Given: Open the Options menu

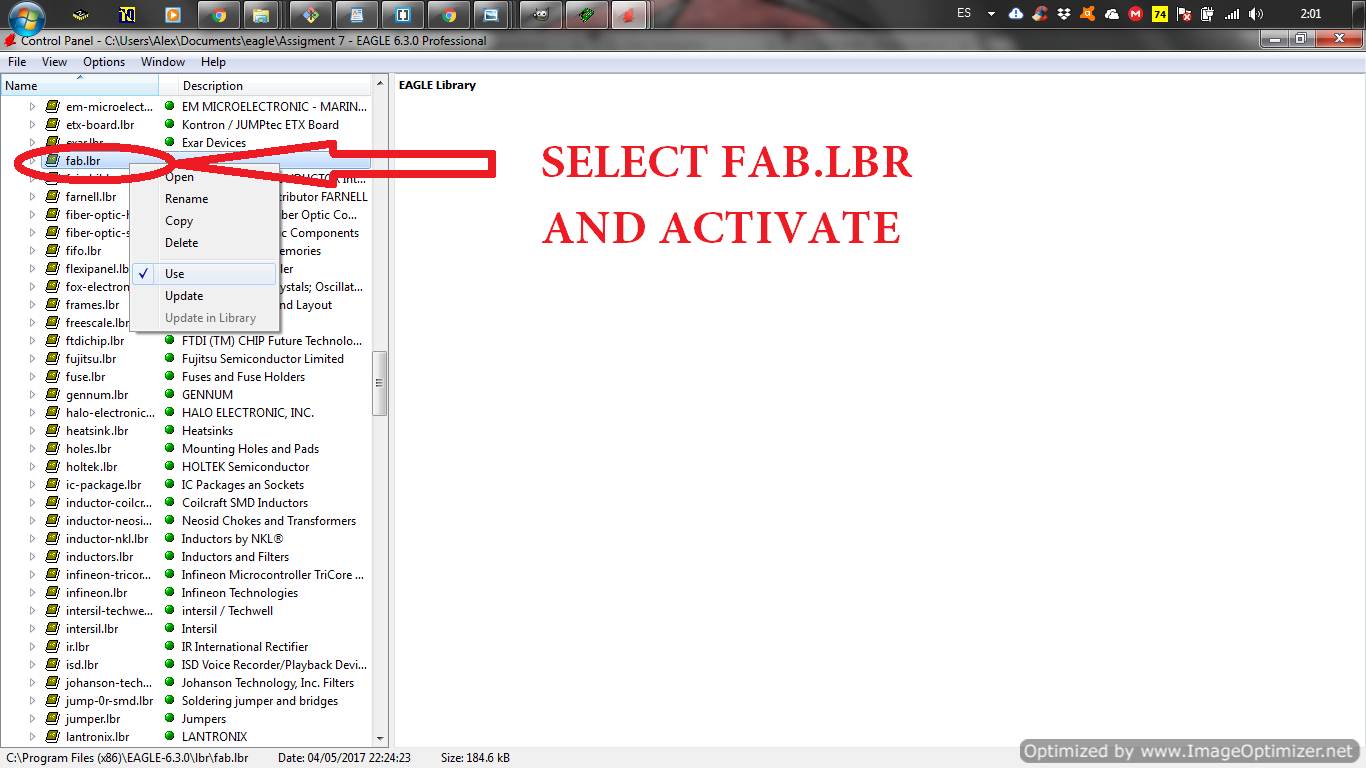Looking at the screenshot, I should click(x=104, y=62).
